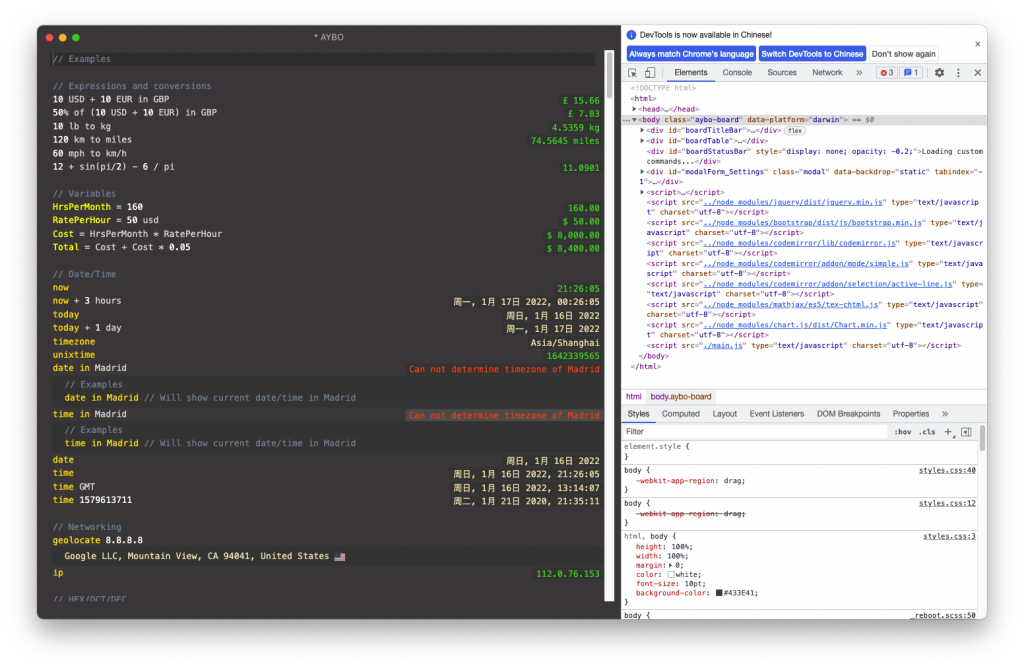Switch to the Console tab
The image size is (1024, 668).
coord(737,73)
